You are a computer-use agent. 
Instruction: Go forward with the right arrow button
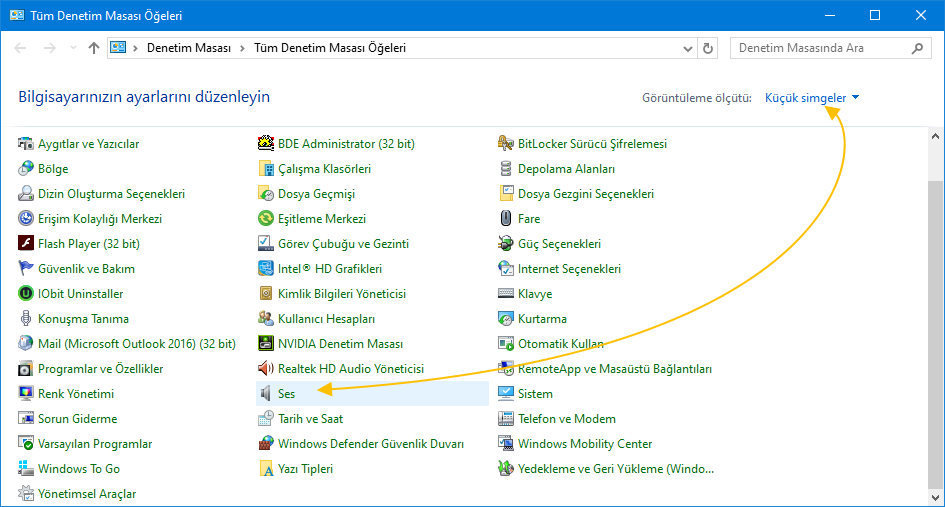pyautogui.click(x=49, y=48)
